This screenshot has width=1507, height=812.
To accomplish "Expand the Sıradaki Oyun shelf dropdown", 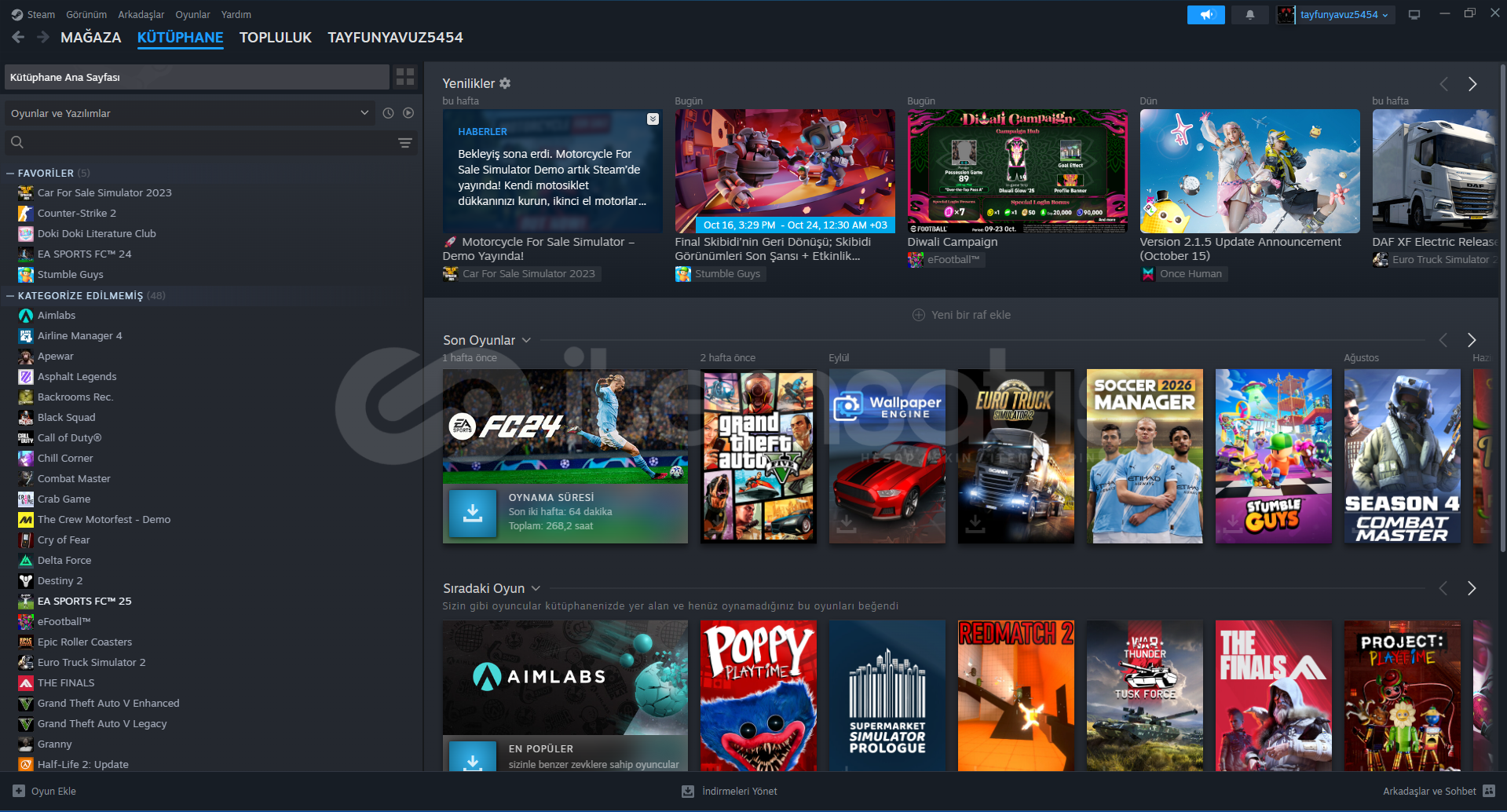I will click(x=536, y=588).
